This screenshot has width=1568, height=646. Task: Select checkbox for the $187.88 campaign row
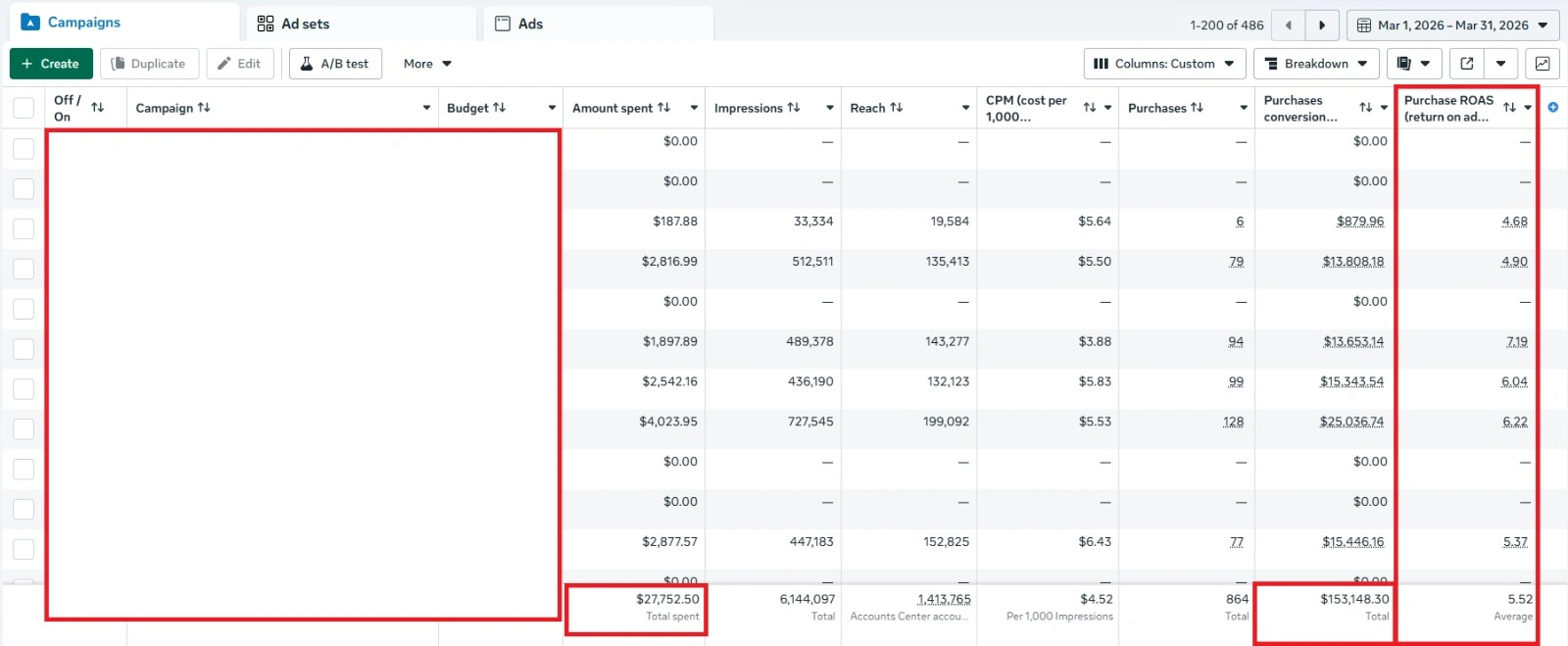[24, 228]
